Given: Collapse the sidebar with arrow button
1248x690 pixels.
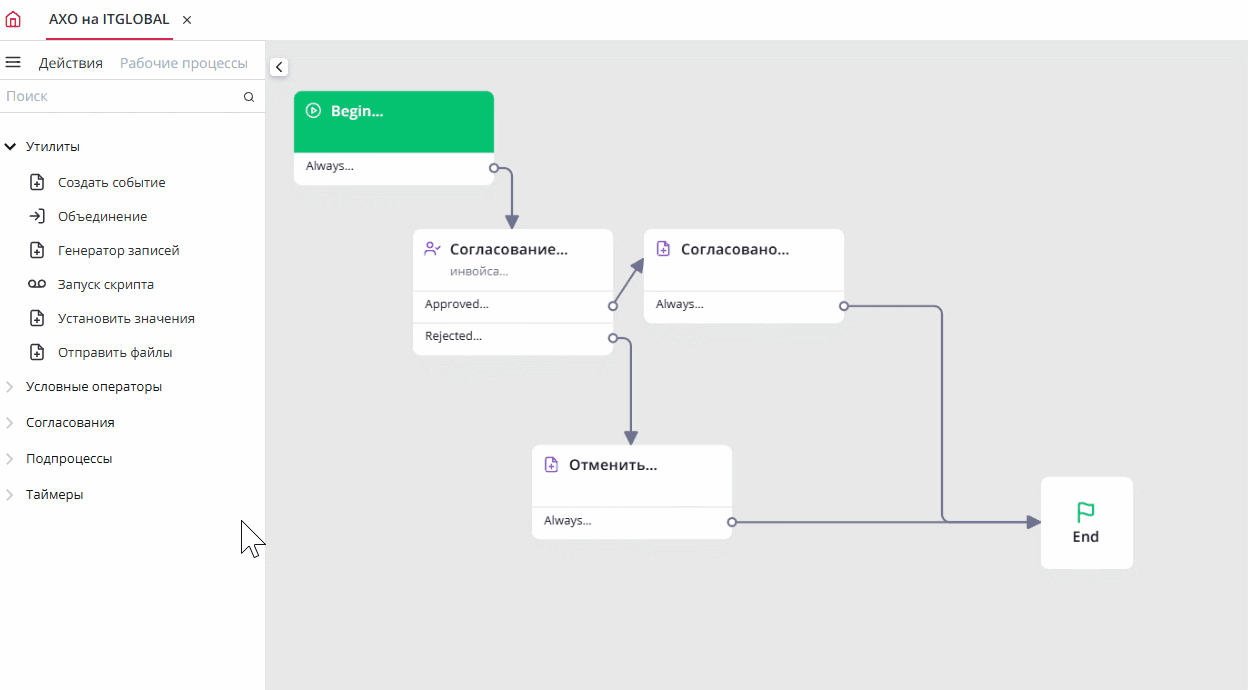Looking at the screenshot, I should (x=279, y=67).
